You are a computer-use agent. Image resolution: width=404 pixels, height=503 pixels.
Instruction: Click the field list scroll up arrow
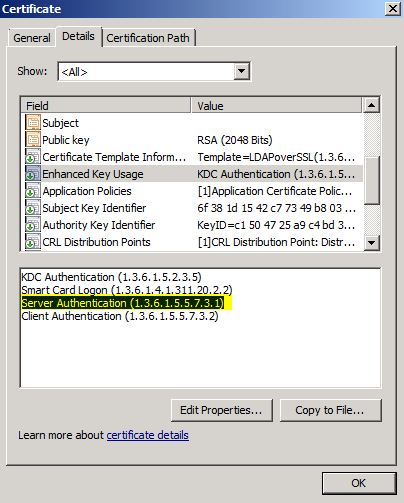coord(371,105)
